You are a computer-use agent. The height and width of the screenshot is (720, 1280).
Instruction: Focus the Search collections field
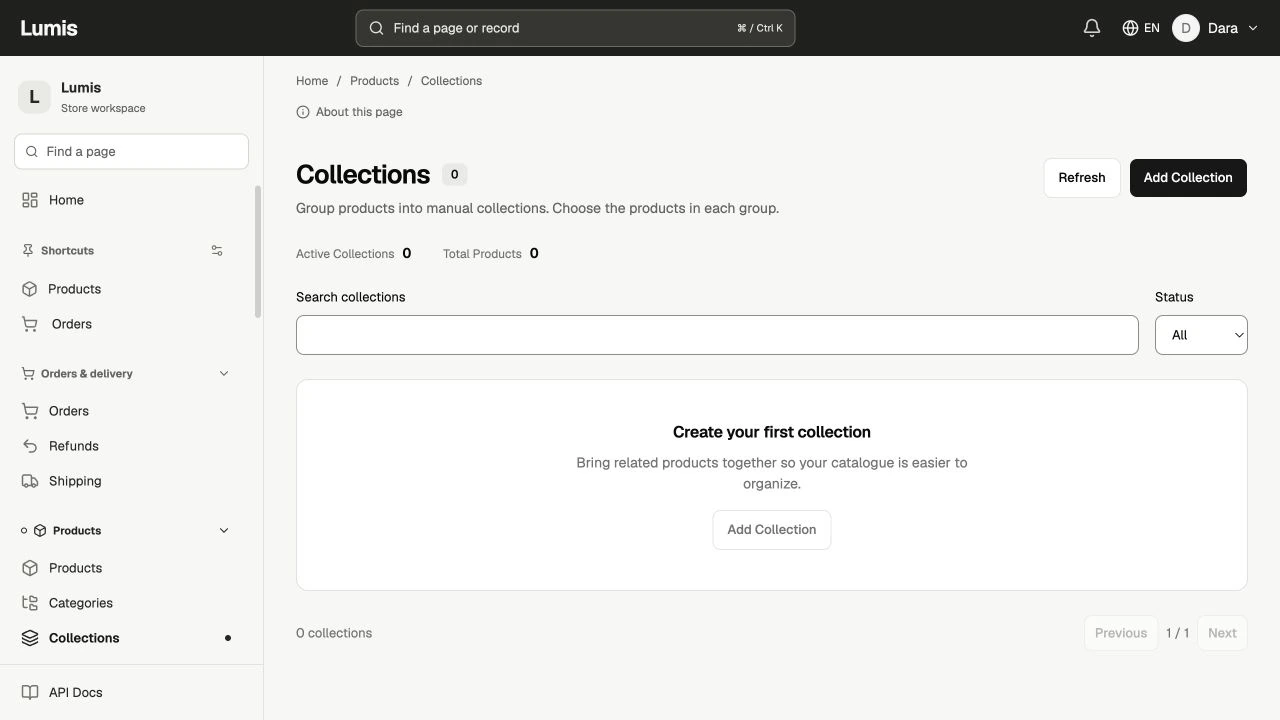pos(717,335)
